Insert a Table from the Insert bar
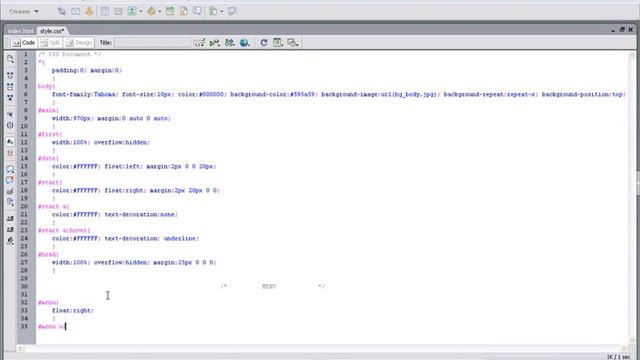The image size is (640, 360). (105, 11)
